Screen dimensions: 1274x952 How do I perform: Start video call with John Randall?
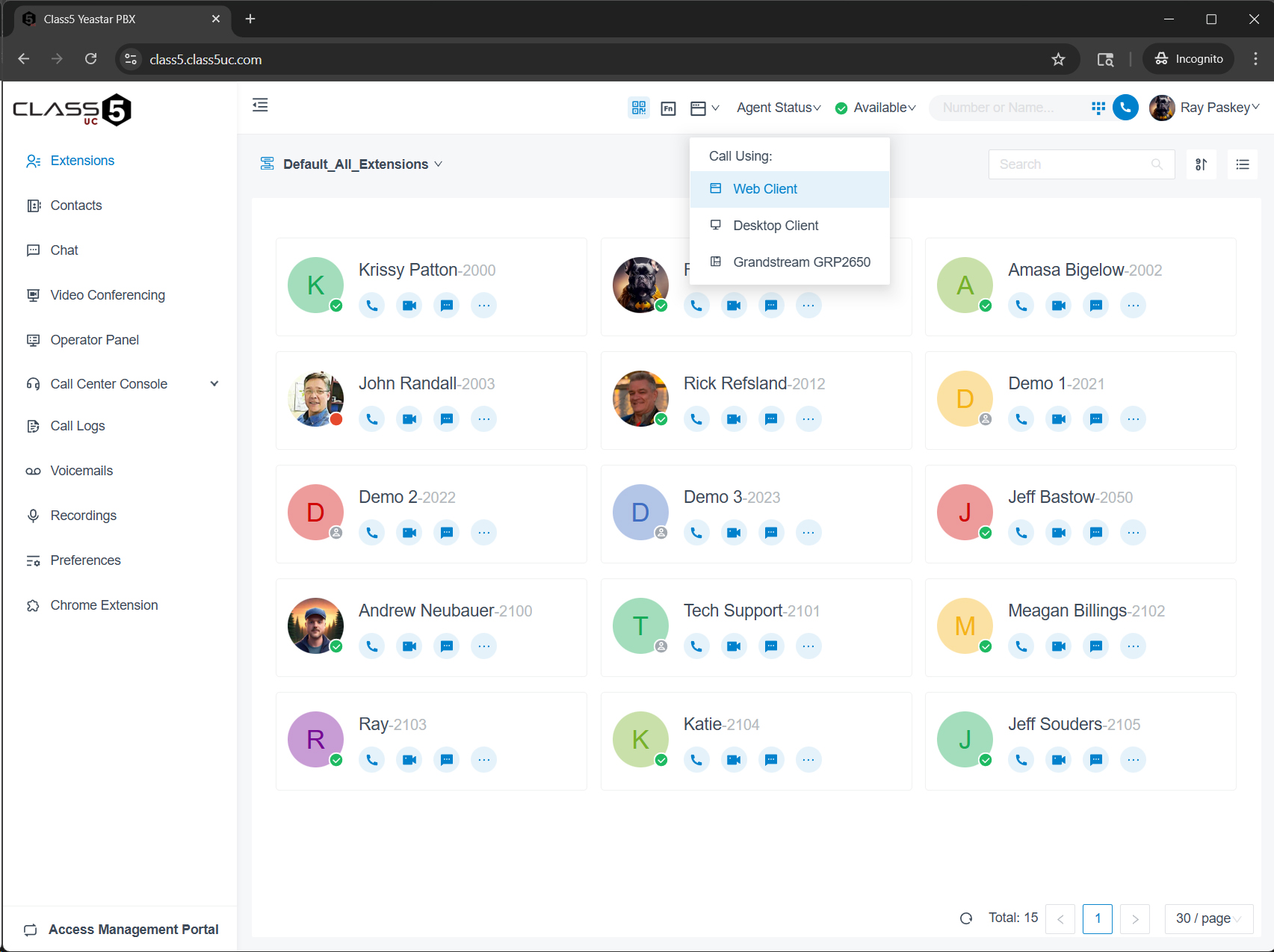(x=409, y=418)
